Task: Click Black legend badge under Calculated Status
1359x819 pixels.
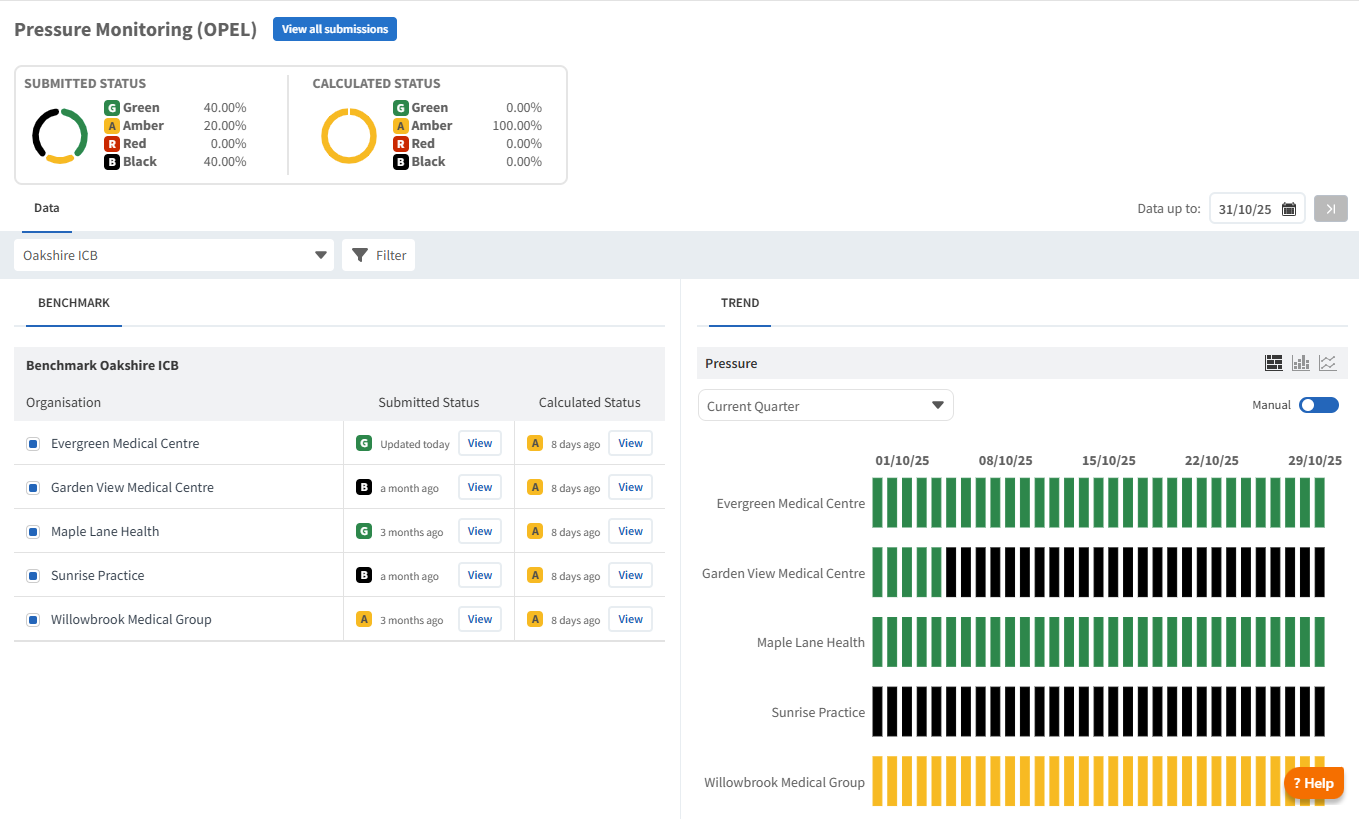Action: coord(401,161)
